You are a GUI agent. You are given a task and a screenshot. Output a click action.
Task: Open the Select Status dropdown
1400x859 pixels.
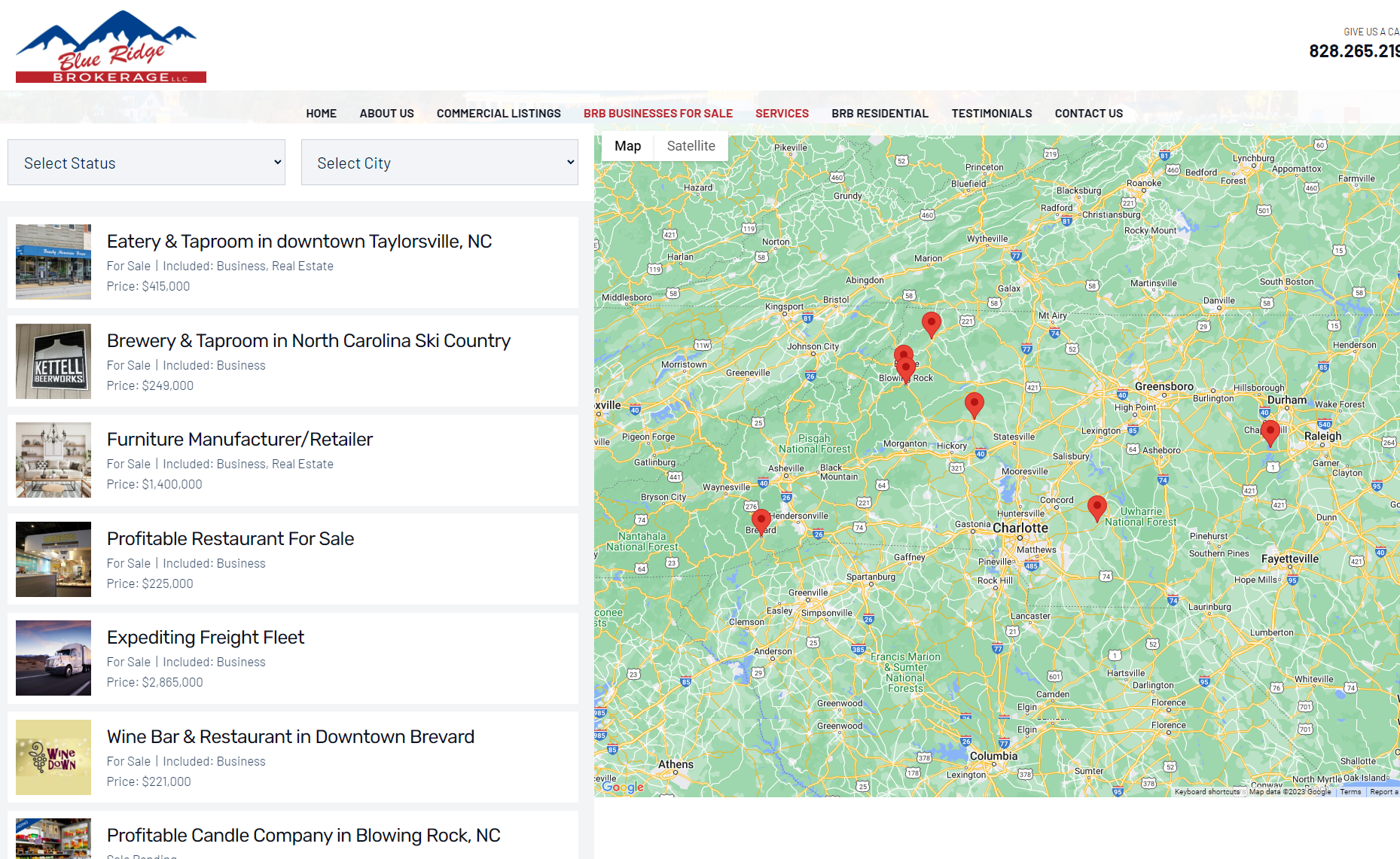point(146,163)
